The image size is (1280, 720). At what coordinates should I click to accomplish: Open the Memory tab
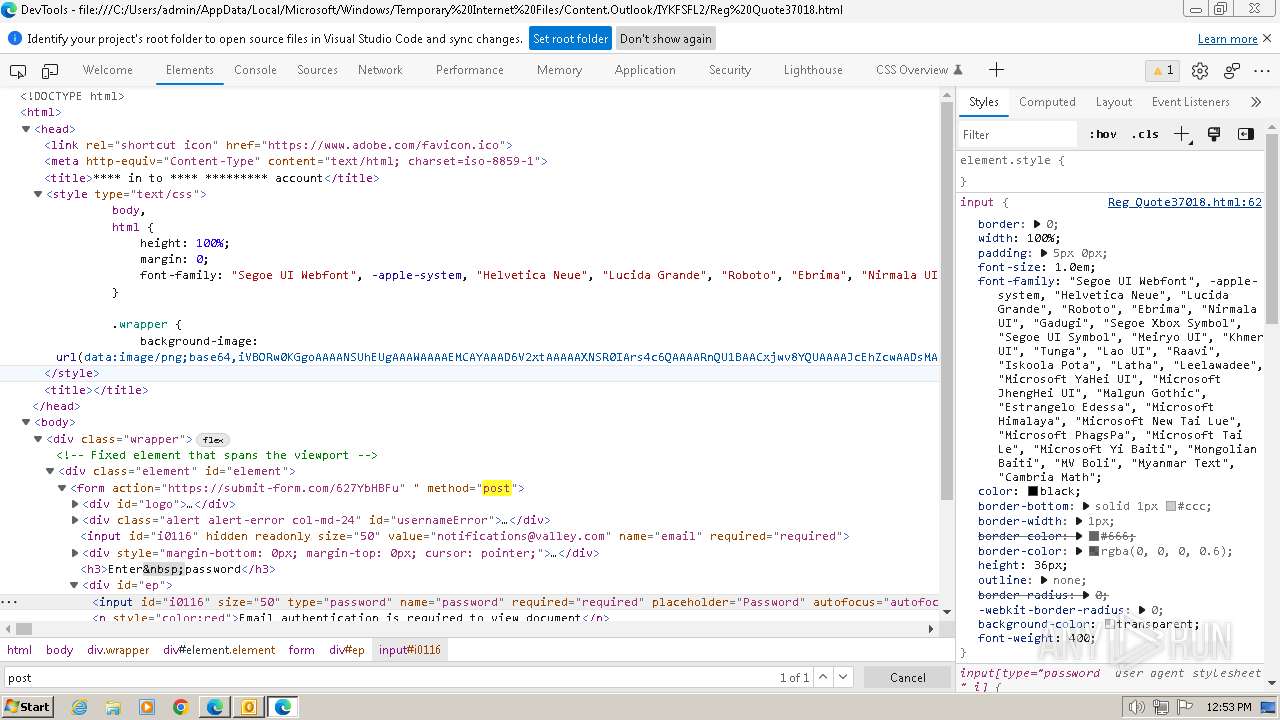559,70
